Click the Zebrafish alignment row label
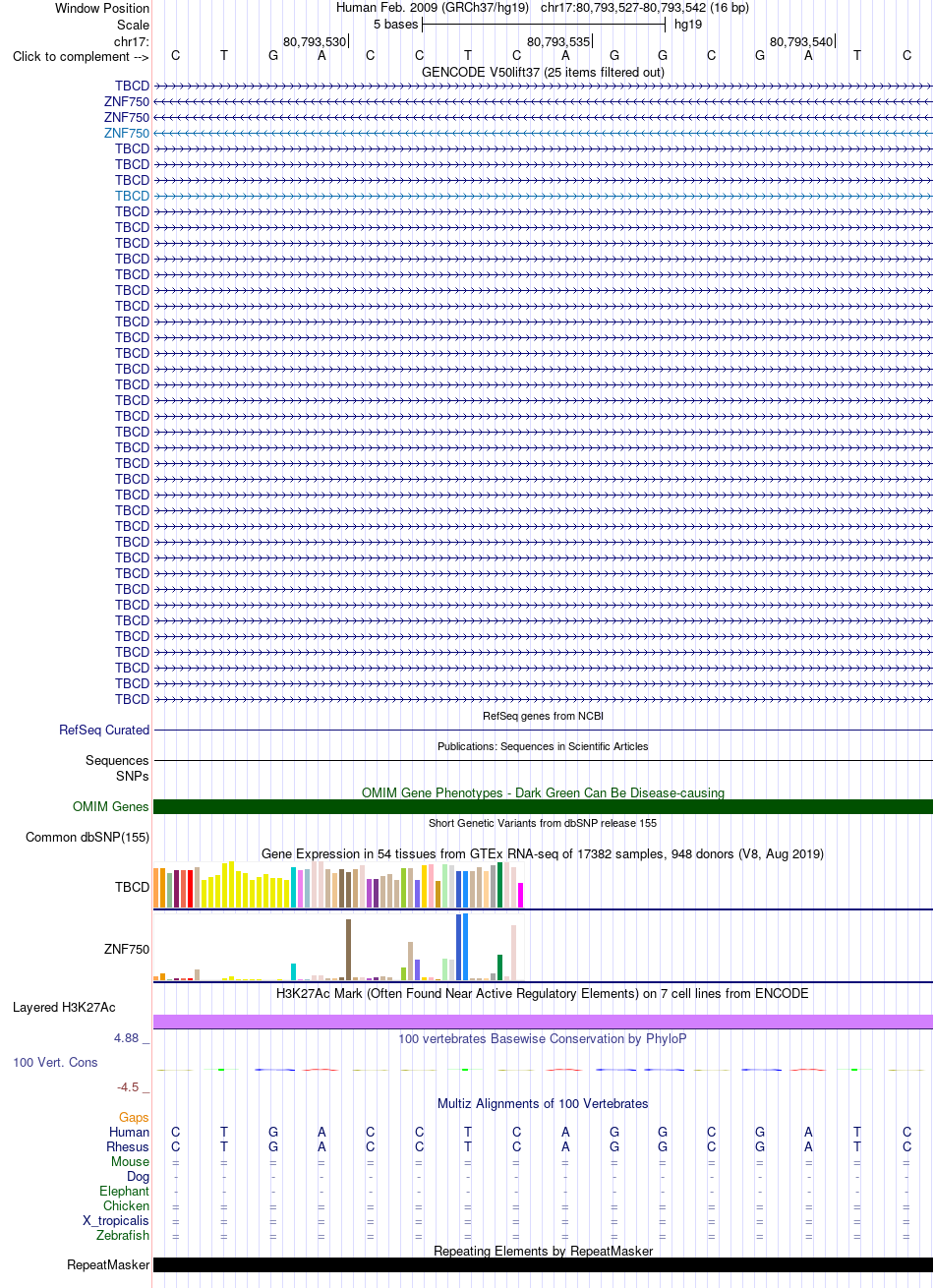Viewport: 934px width, 1288px height. [x=123, y=1236]
